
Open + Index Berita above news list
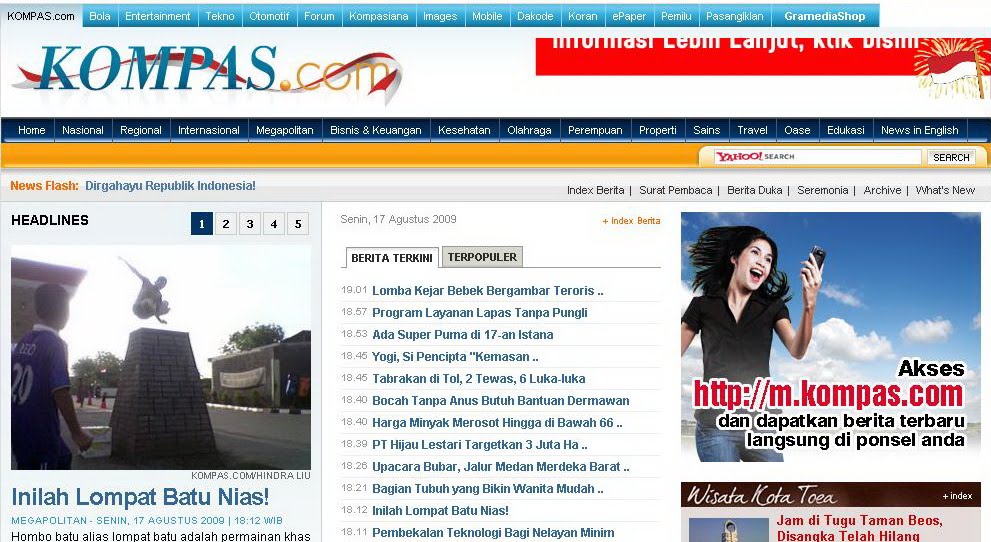point(631,221)
